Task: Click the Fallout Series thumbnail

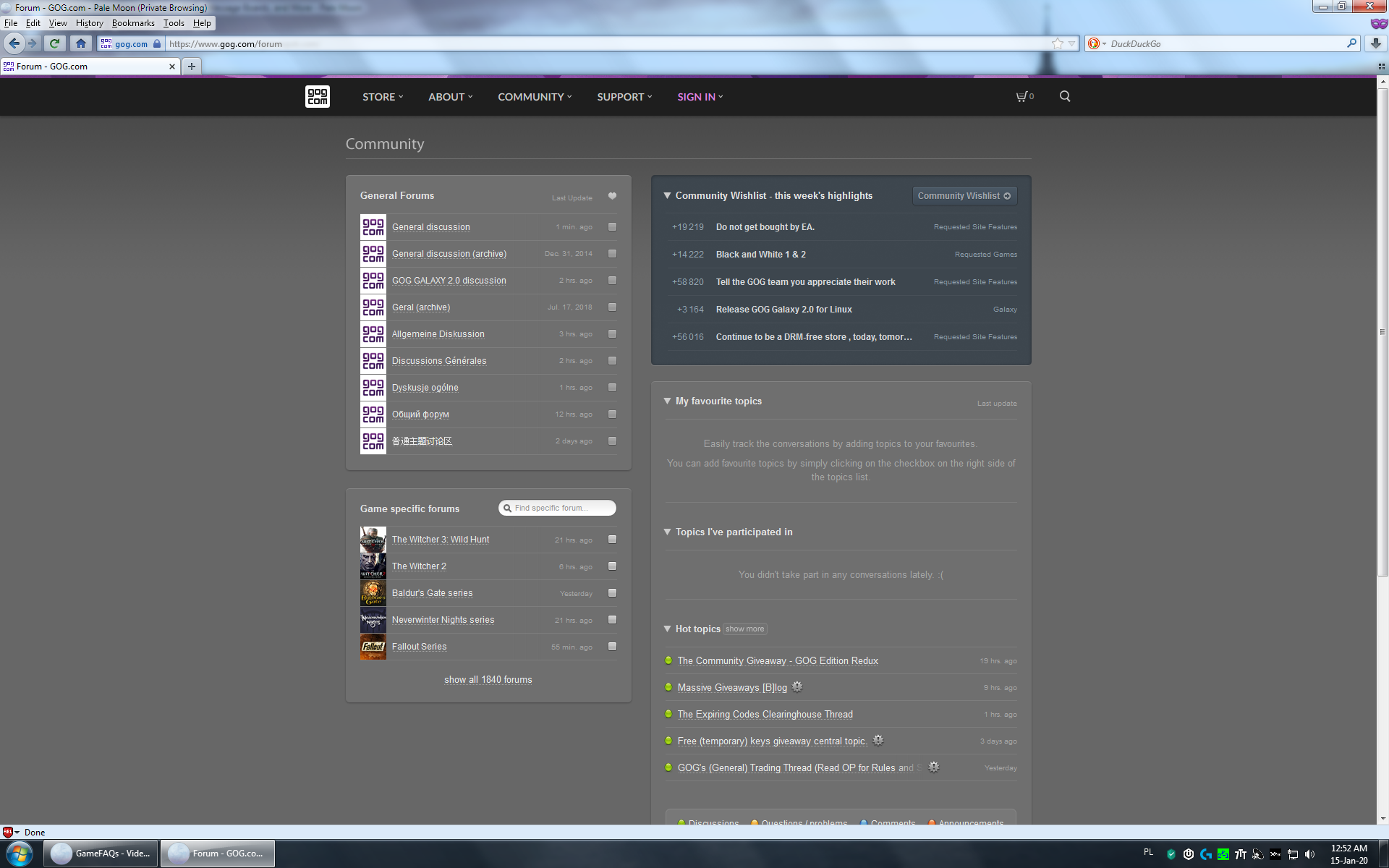Action: 373,647
